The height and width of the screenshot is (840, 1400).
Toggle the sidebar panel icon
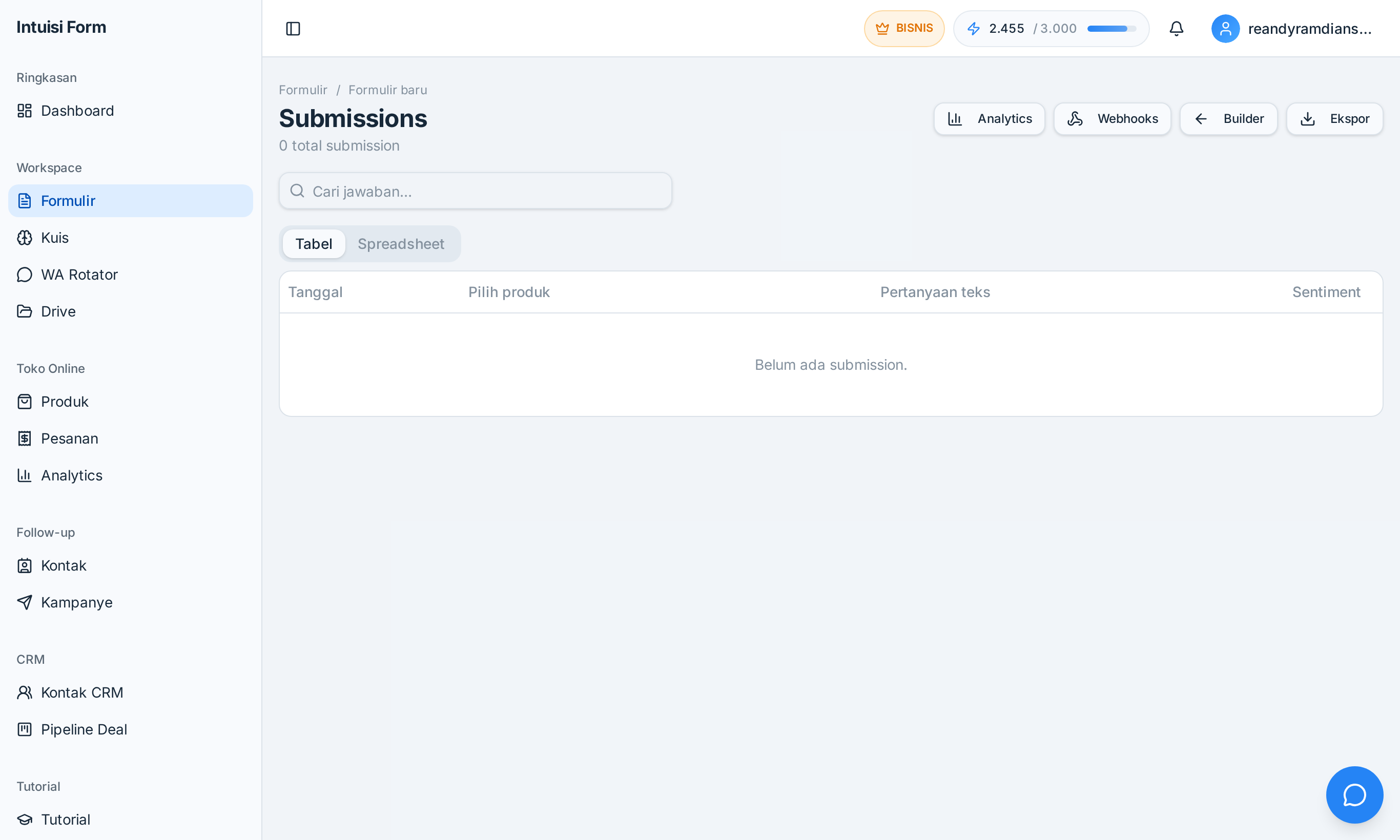[x=293, y=28]
